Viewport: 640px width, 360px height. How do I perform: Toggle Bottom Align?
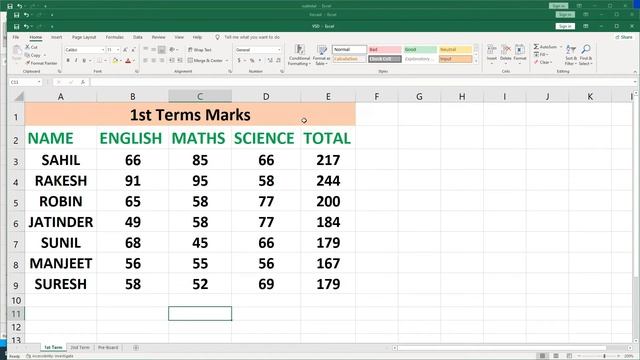162,50
